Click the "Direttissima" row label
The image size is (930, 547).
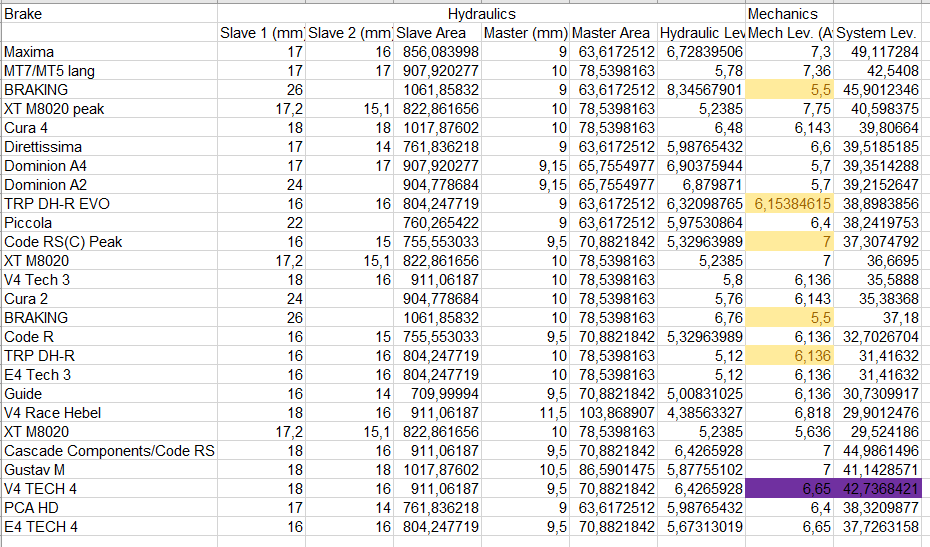click(x=42, y=147)
